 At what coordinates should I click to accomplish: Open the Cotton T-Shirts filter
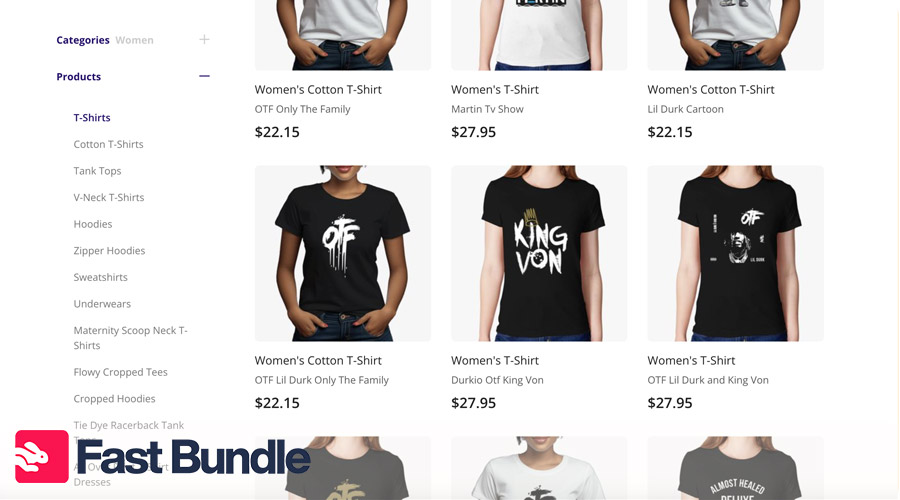coord(108,144)
